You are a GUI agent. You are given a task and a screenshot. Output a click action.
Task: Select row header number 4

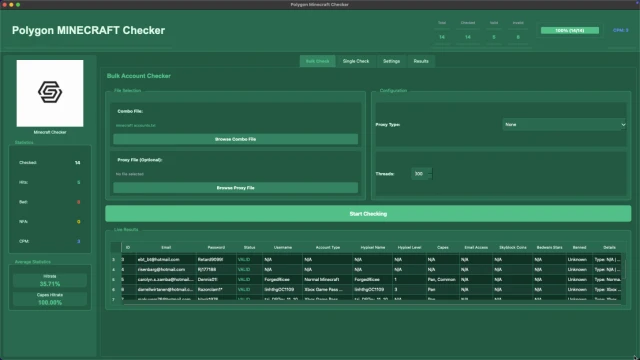coord(114,269)
